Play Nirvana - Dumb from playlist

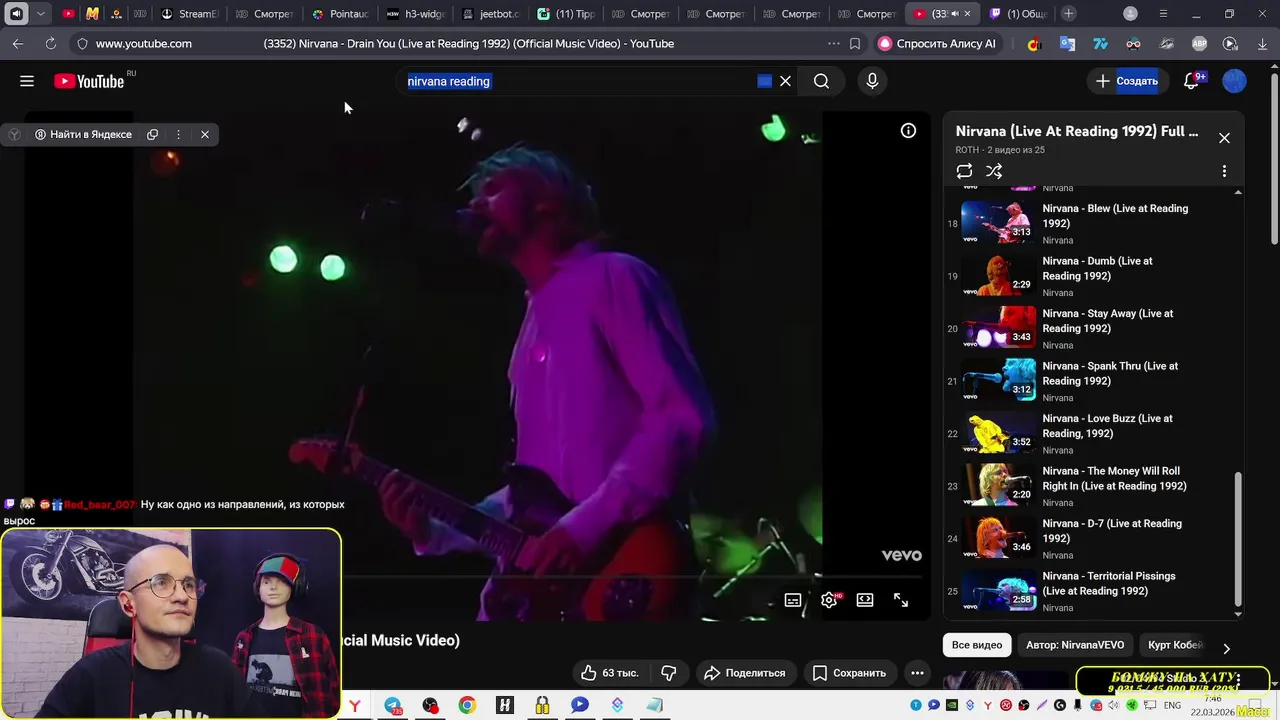click(1091, 275)
